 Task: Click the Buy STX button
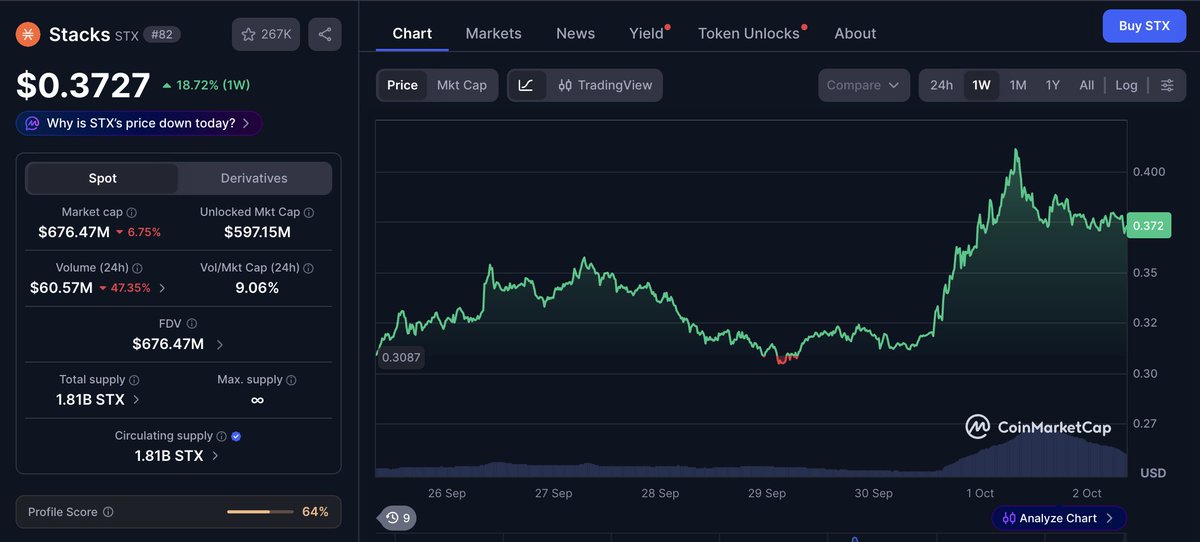(x=1143, y=25)
